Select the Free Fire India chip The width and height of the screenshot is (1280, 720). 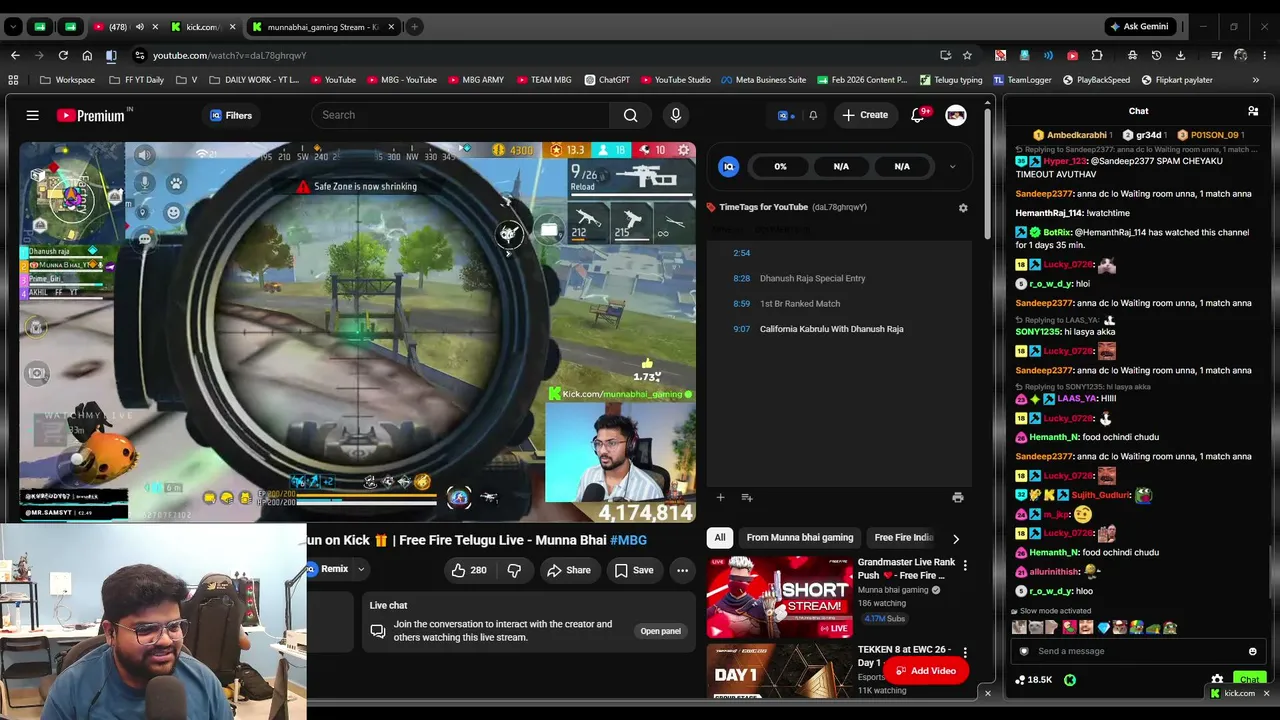pos(904,538)
